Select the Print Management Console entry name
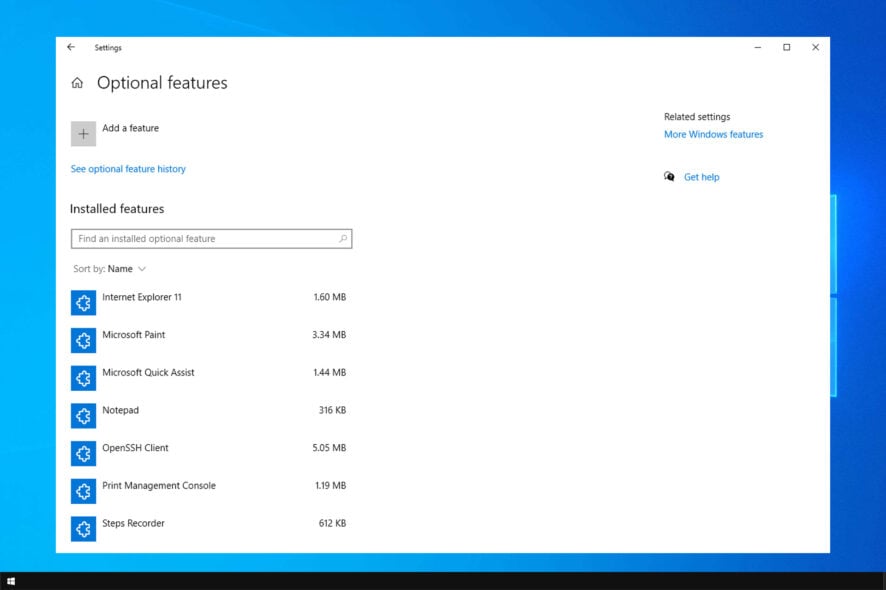The height and width of the screenshot is (590, 886). pyautogui.click(x=159, y=485)
